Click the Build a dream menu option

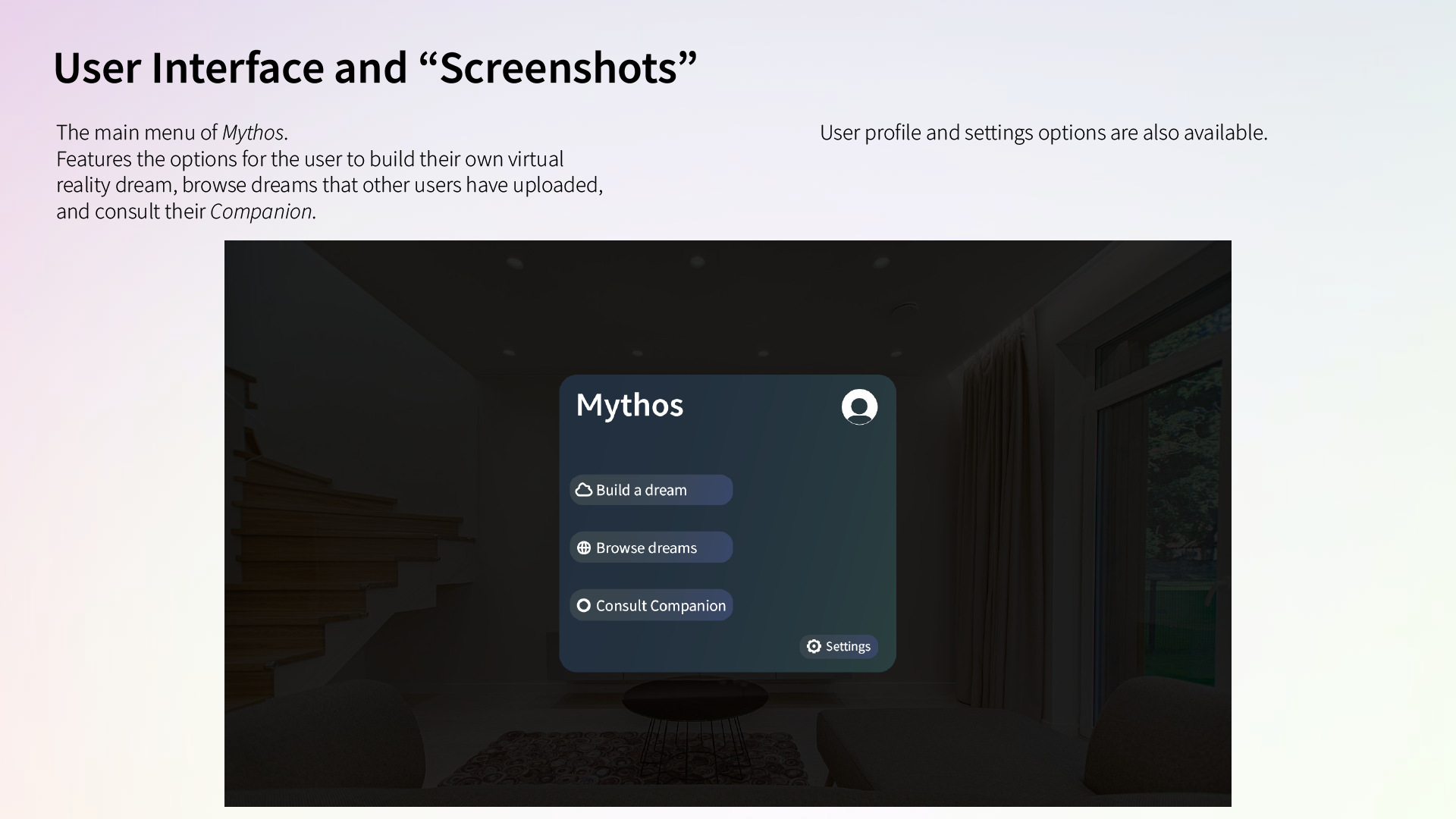point(651,490)
